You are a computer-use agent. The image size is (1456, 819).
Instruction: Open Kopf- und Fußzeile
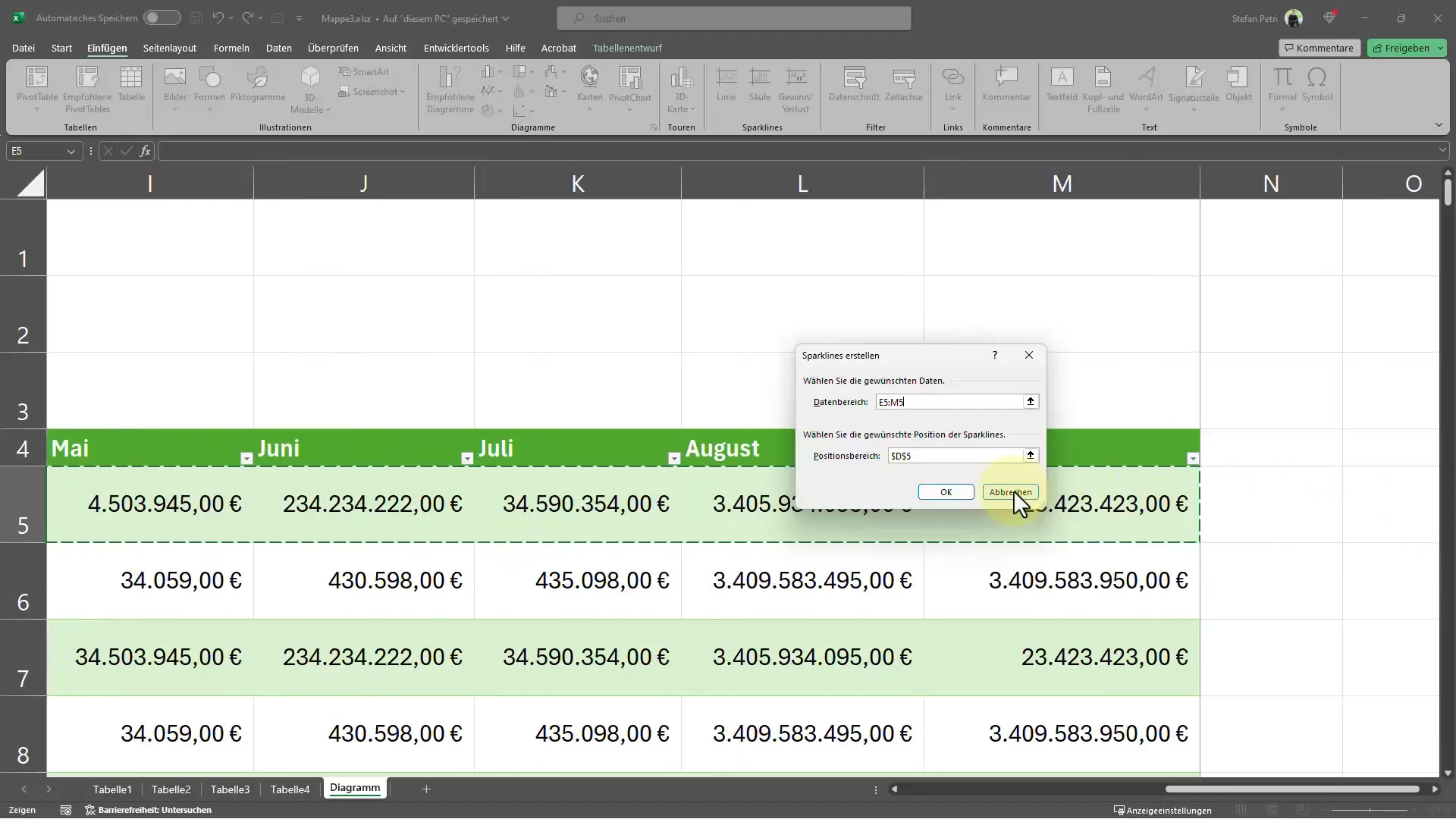[1103, 89]
